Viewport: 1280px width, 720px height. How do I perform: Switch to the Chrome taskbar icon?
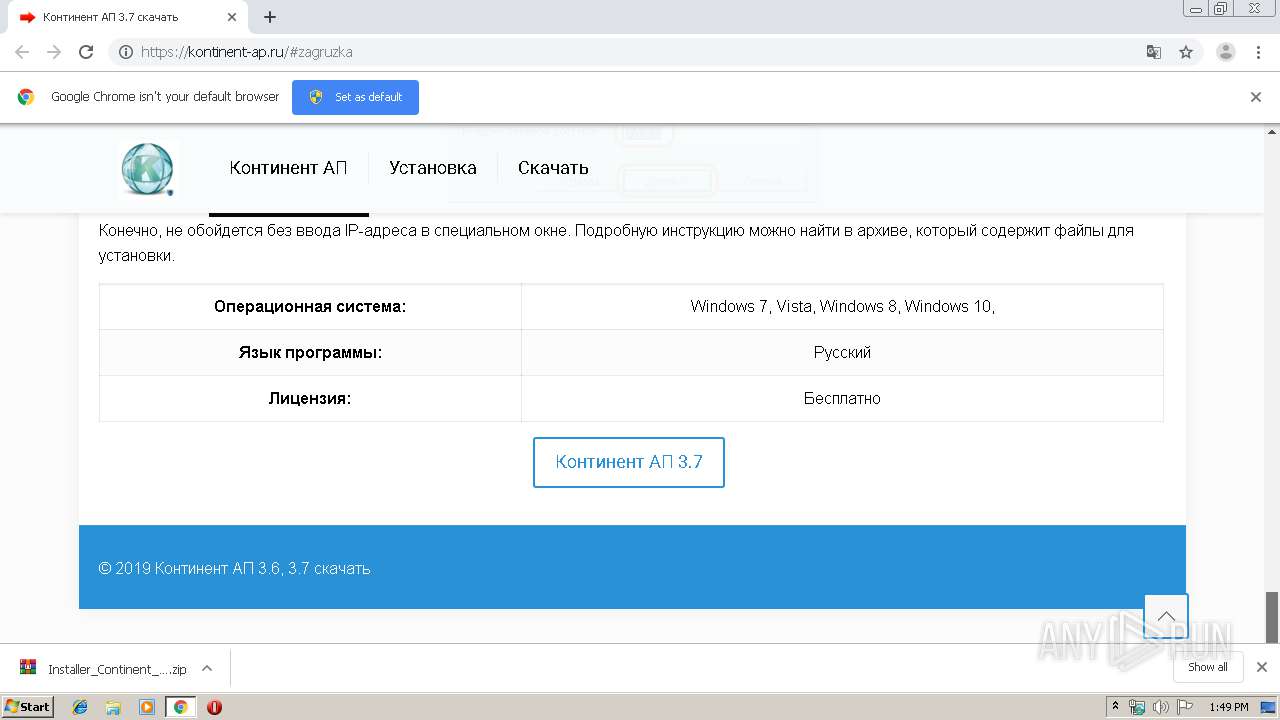[180, 707]
